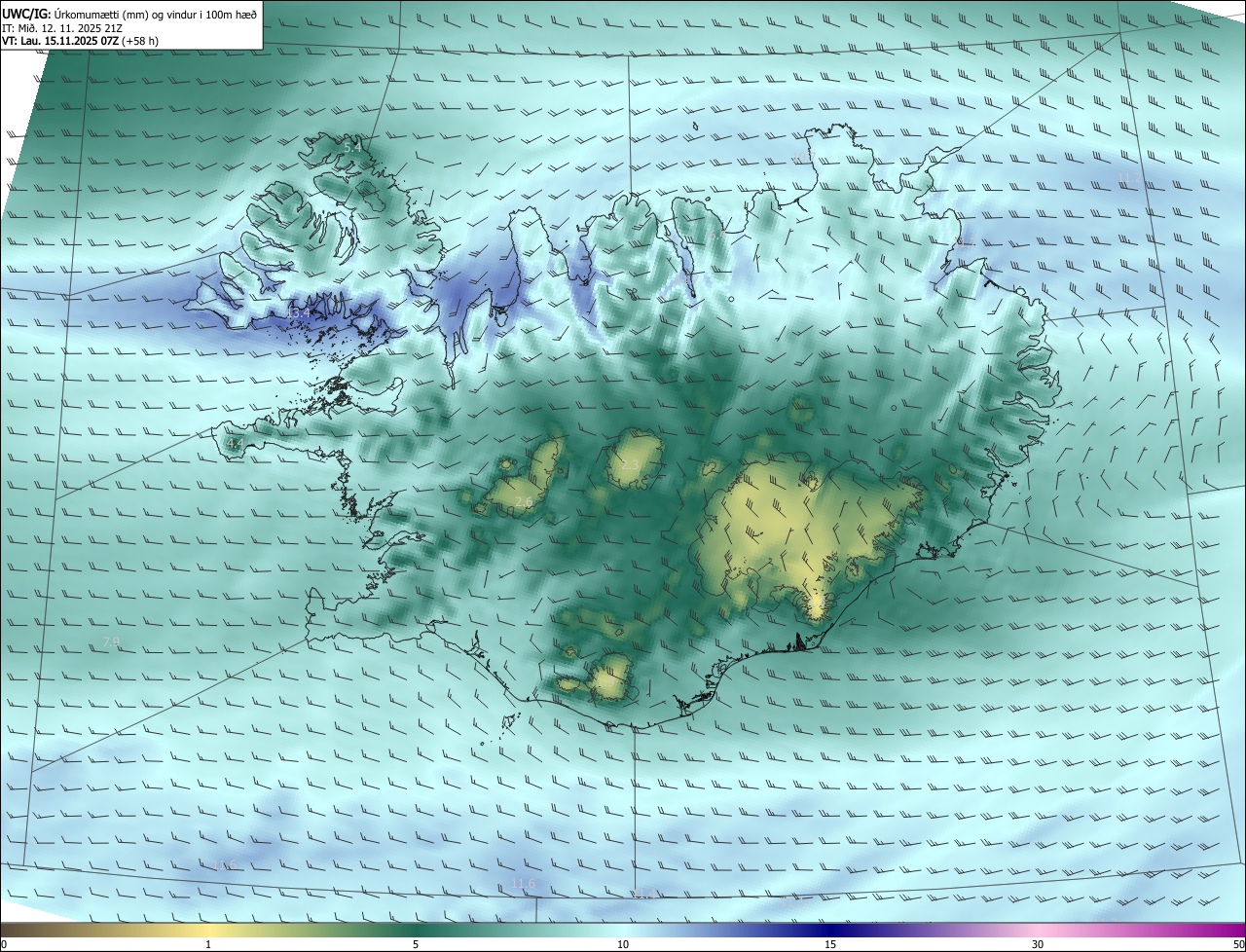This screenshot has width=1246, height=952.
Task: Click the 5.4 value over the Westfjords
Action: [x=351, y=146]
